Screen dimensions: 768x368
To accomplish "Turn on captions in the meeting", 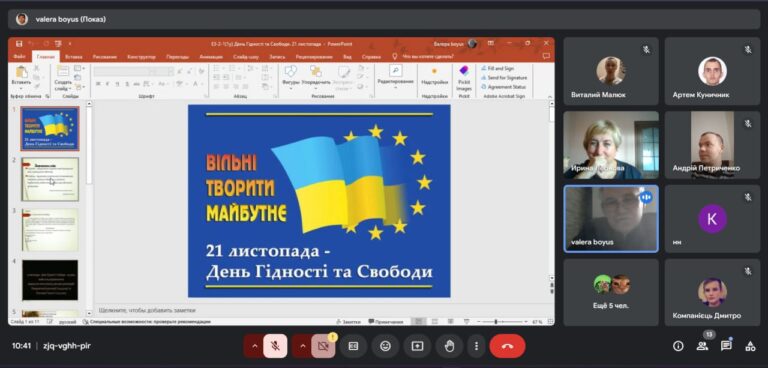I will point(353,346).
